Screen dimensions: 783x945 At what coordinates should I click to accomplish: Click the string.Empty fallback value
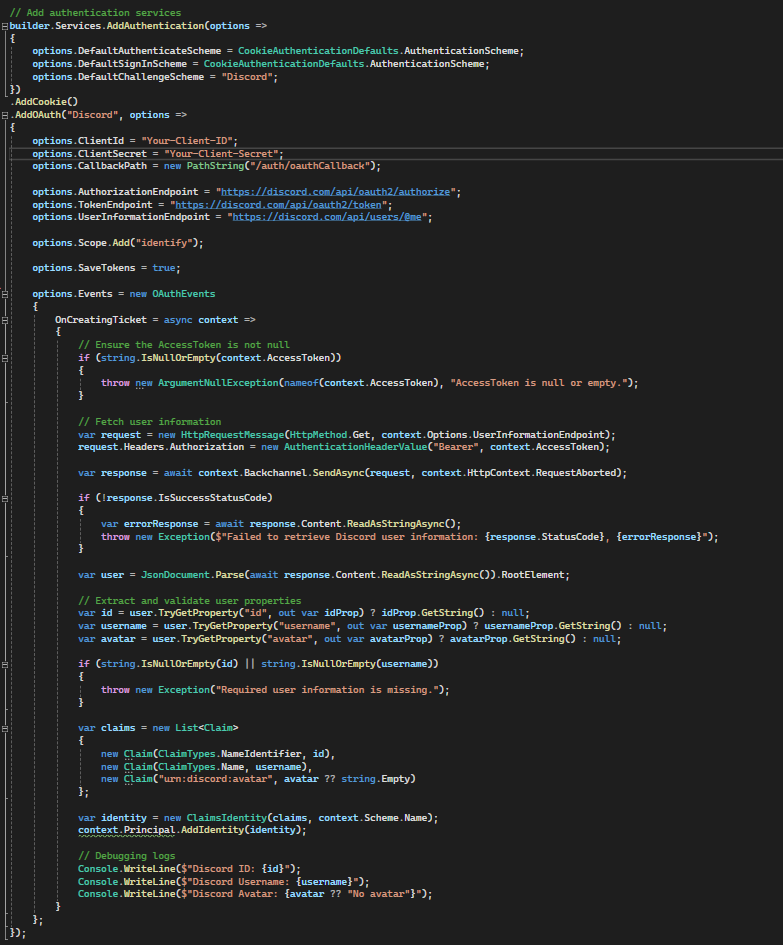point(376,779)
